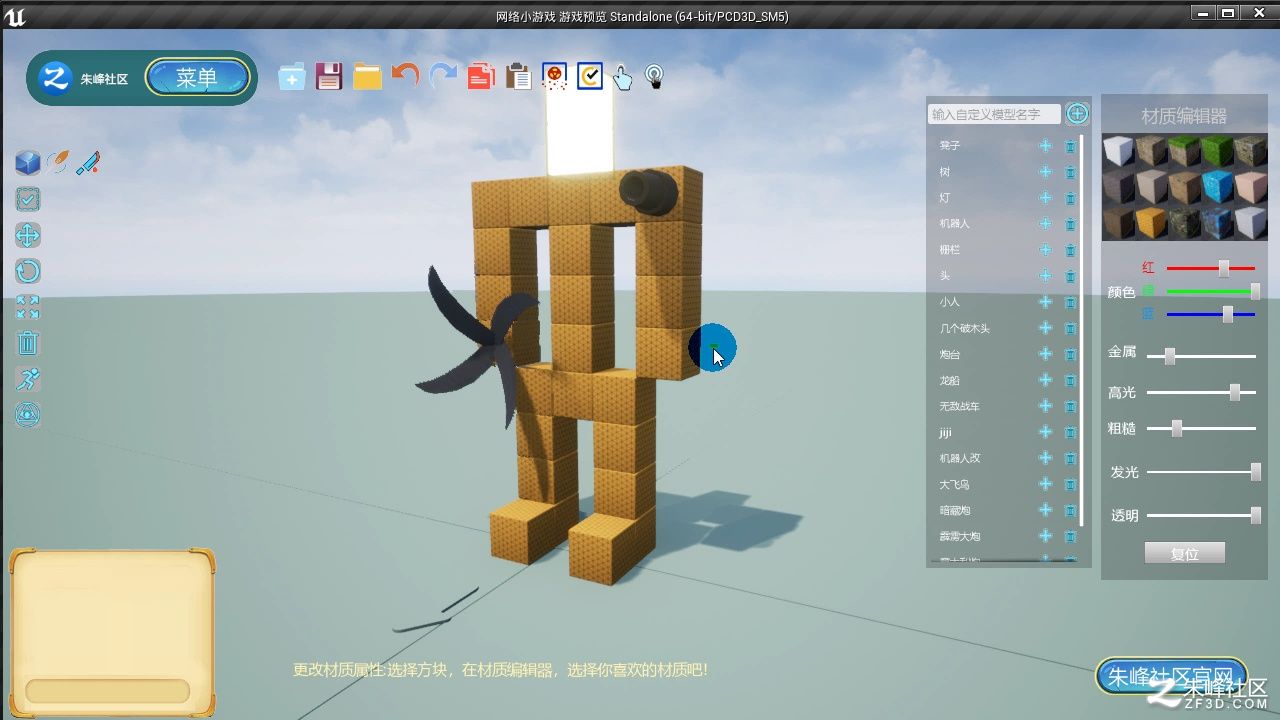Add the 机器人 model with plus icon
The width and height of the screenshot is (1280, 720).
click(1045, 224)
